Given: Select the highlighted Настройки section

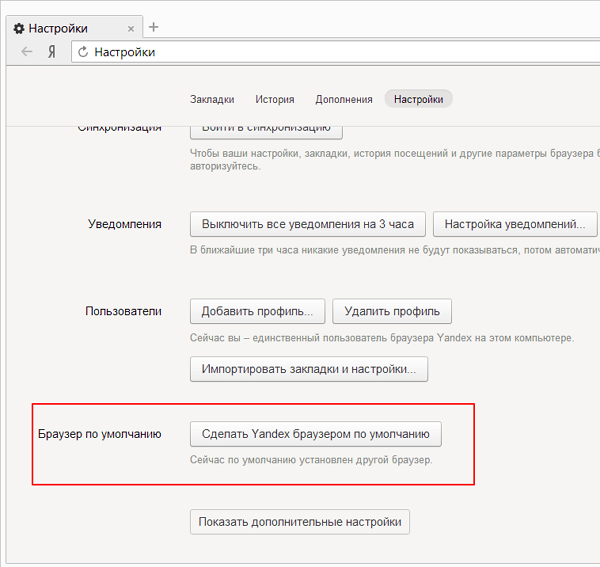Looking at the screenshot, I should click(x=419, y=99).
